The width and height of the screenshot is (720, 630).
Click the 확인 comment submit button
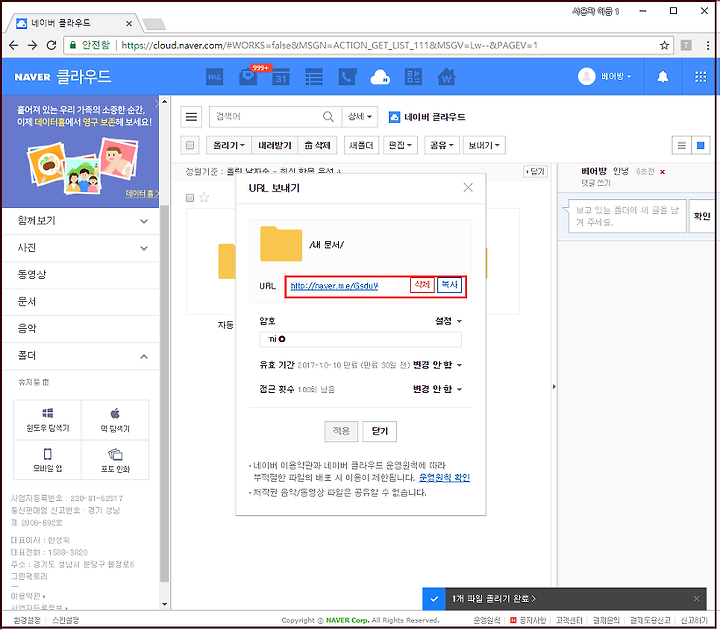point(701,216)
